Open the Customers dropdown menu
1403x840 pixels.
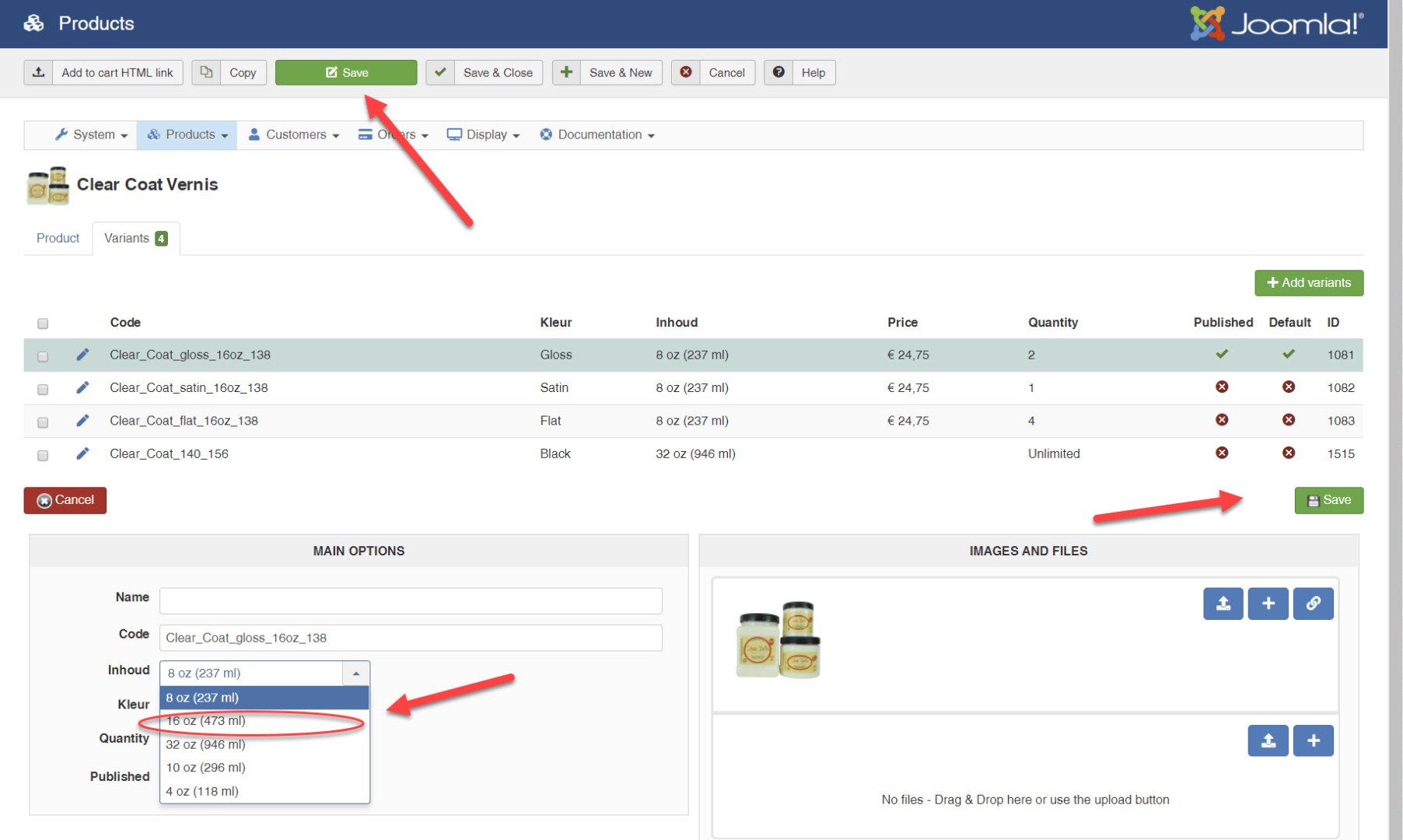(x=293, y=135)
